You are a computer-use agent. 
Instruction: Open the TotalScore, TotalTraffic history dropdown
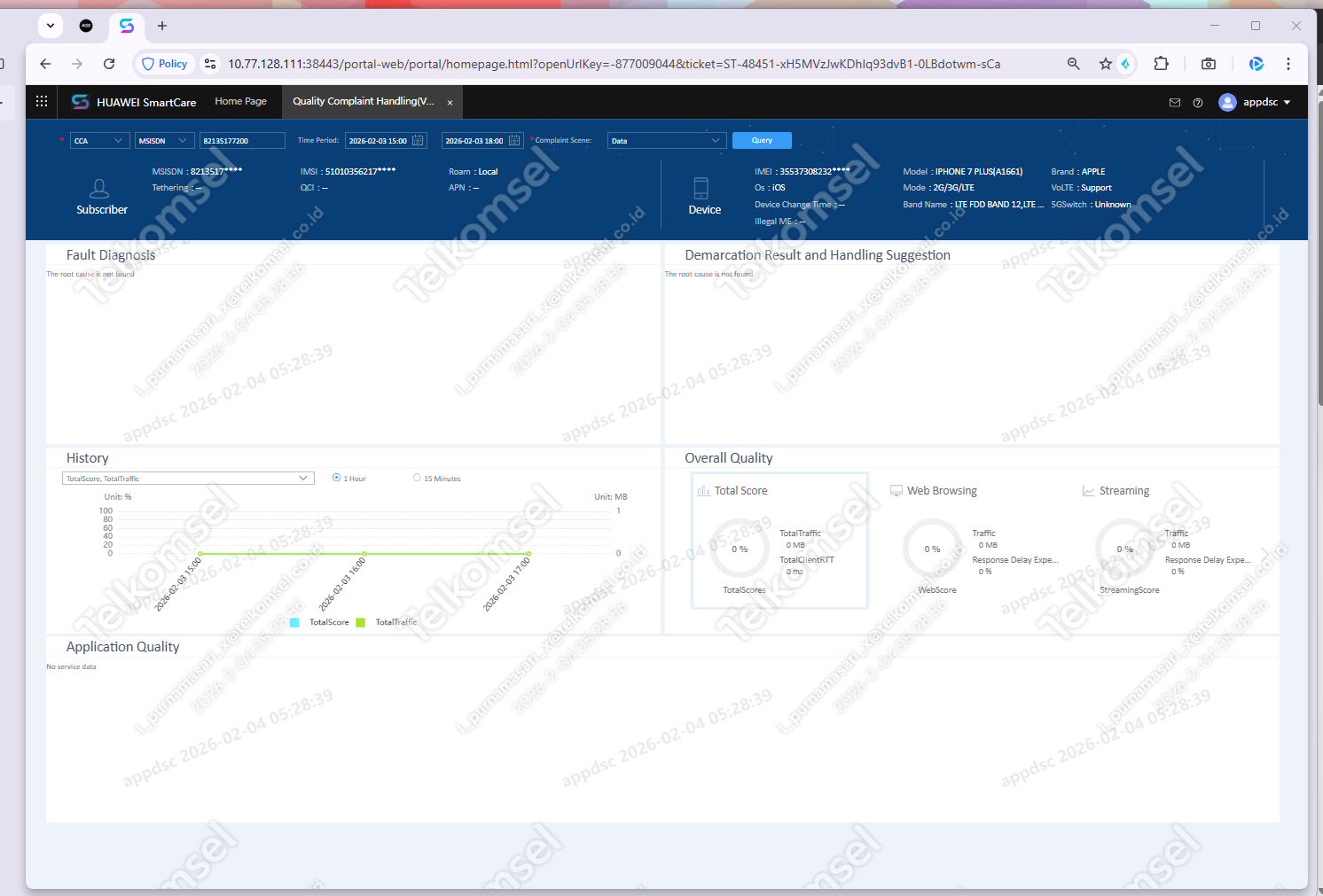click(x=189, y=479)
